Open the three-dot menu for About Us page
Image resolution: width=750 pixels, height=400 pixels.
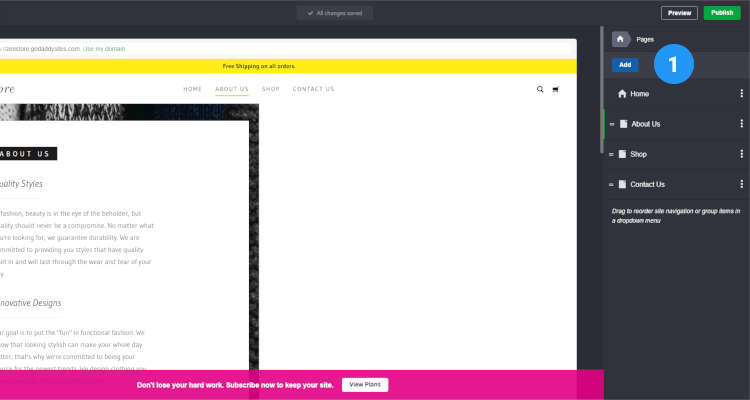[741, 124]
